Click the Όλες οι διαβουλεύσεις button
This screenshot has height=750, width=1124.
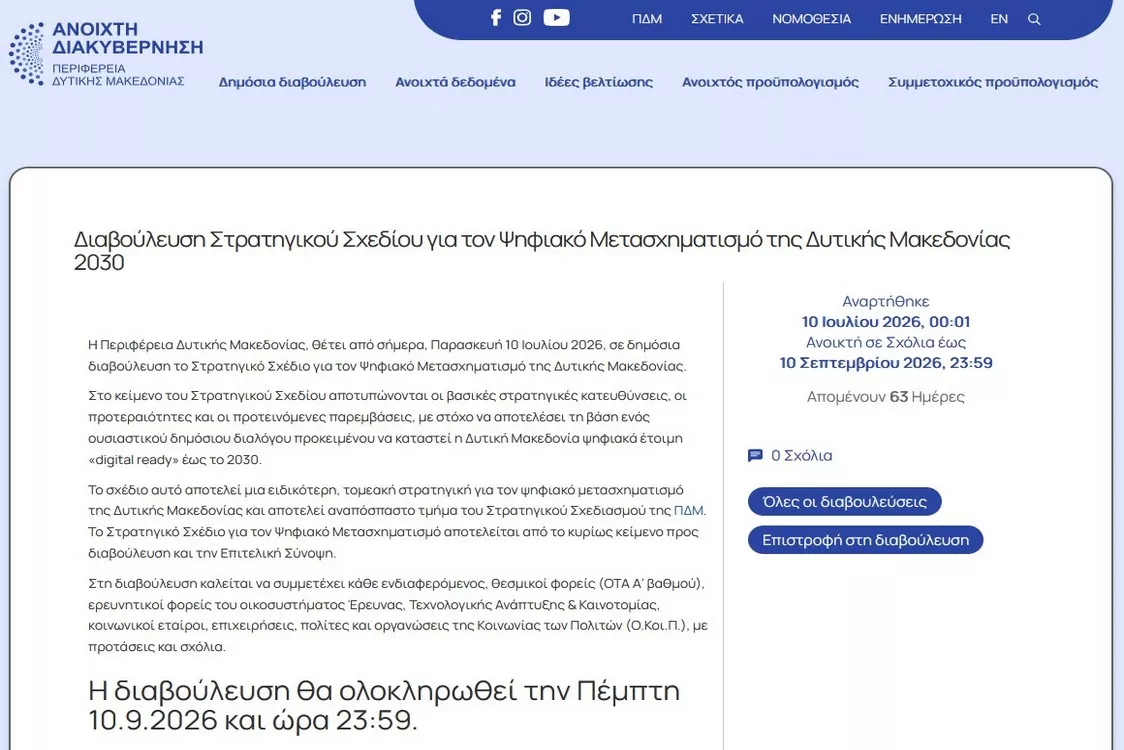click(x=844, y=501)
